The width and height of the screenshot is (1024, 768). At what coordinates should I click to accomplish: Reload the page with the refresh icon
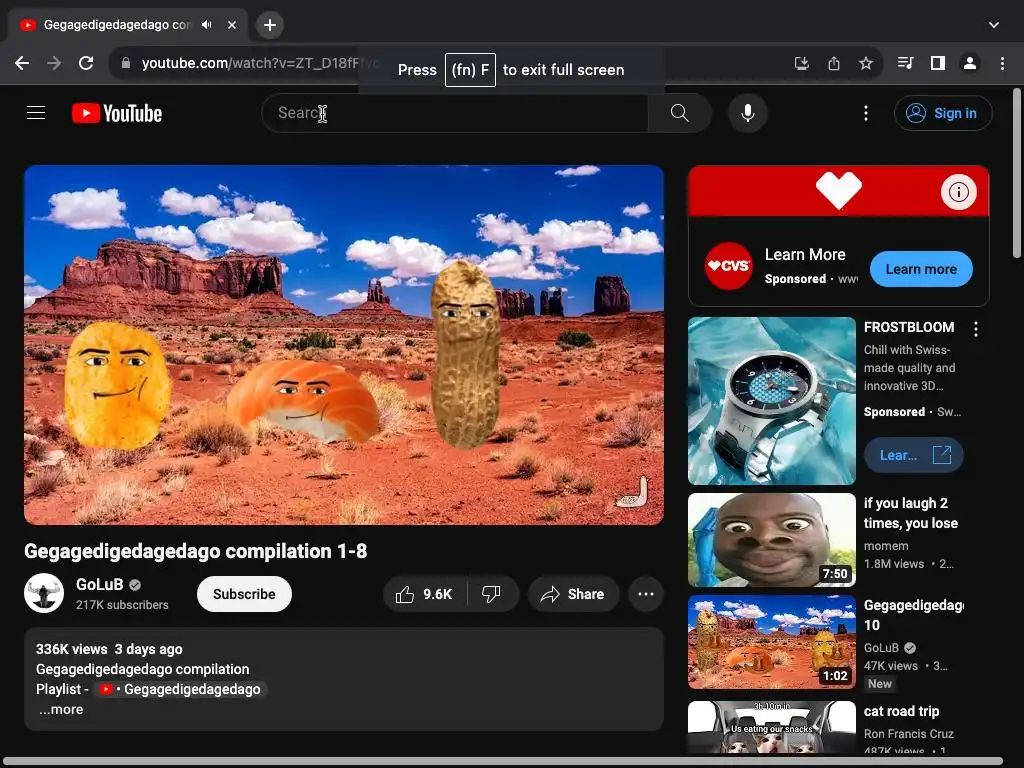[86, 63]
